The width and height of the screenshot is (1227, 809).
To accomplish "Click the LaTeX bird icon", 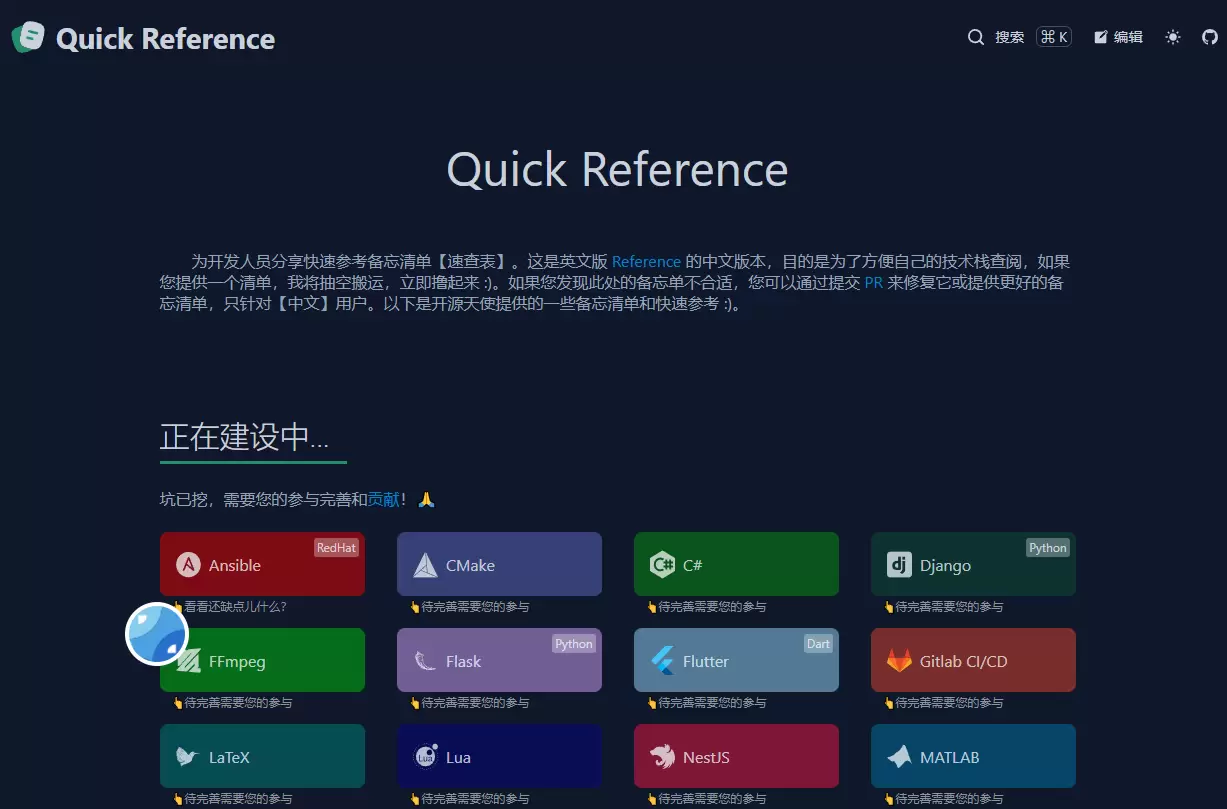I will click(188, 757).
